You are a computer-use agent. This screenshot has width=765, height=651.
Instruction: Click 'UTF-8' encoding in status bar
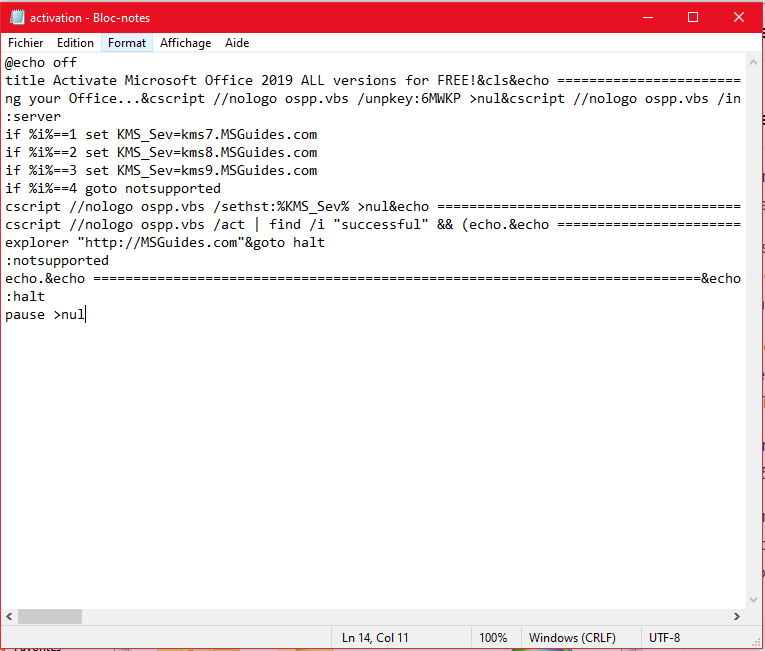tap(664, 638)
